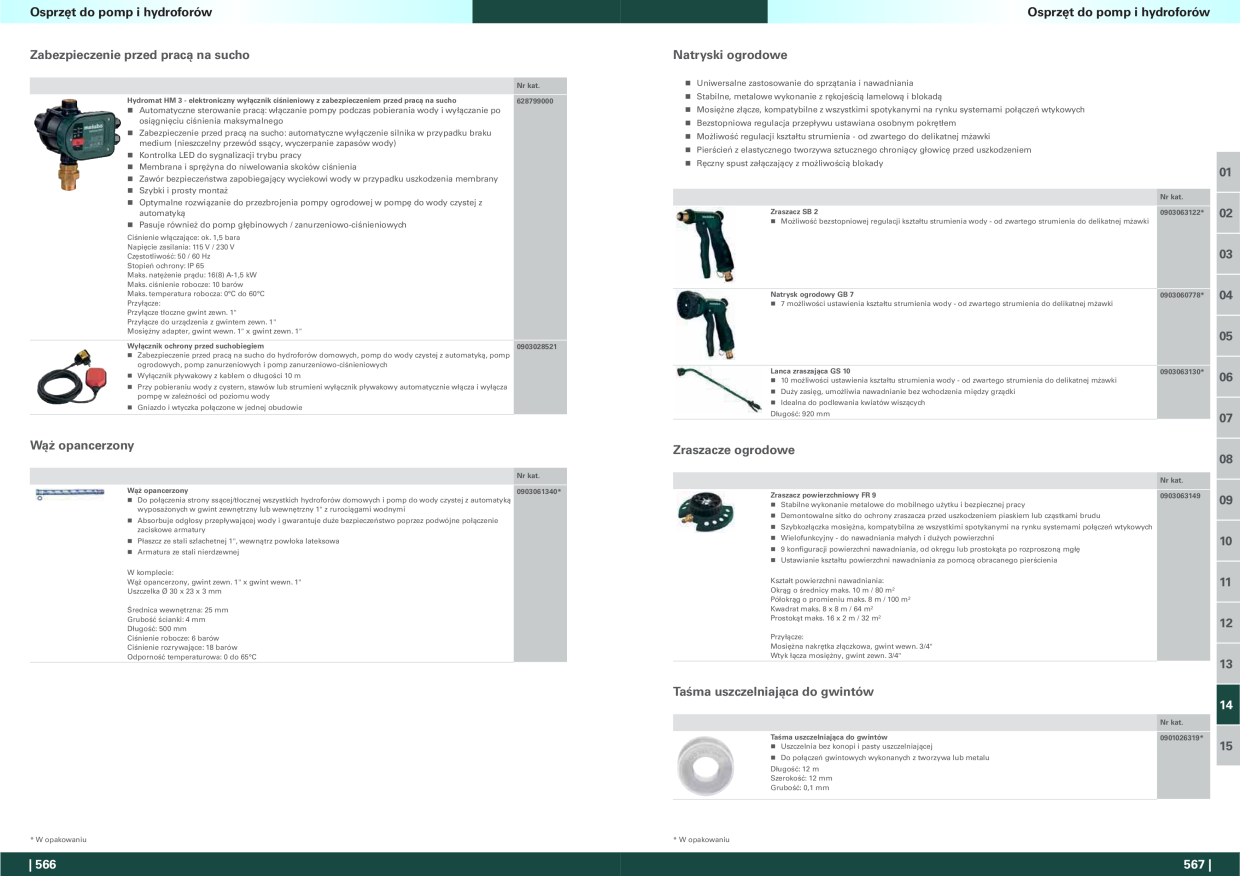The height and width of the screenshot is (876, 1240).
Task: Click product title Lanca zraszająca GS 10
Action: click(811, 372)
